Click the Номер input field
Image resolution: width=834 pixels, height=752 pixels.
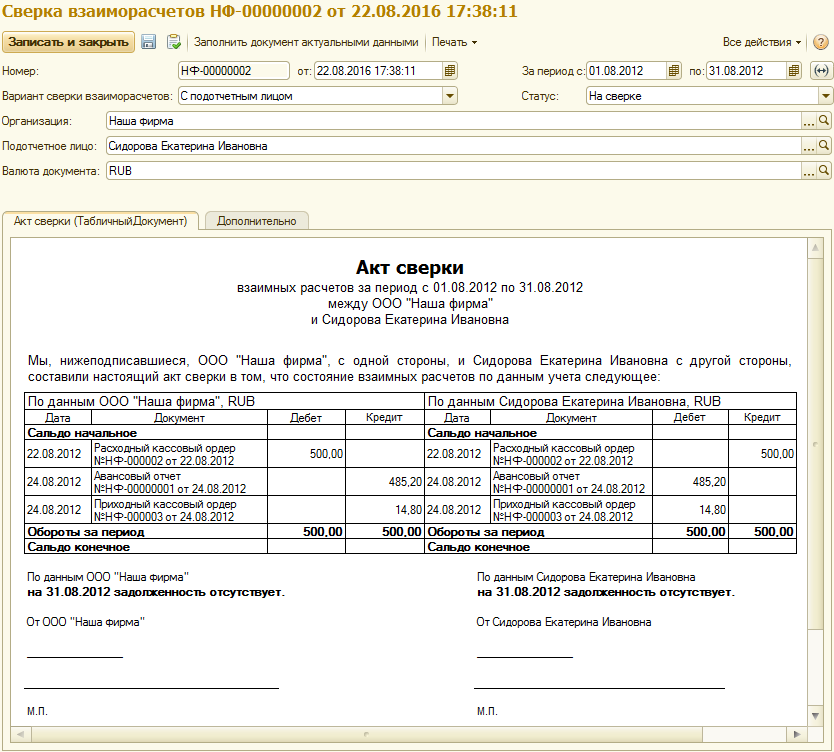(233, 71)
